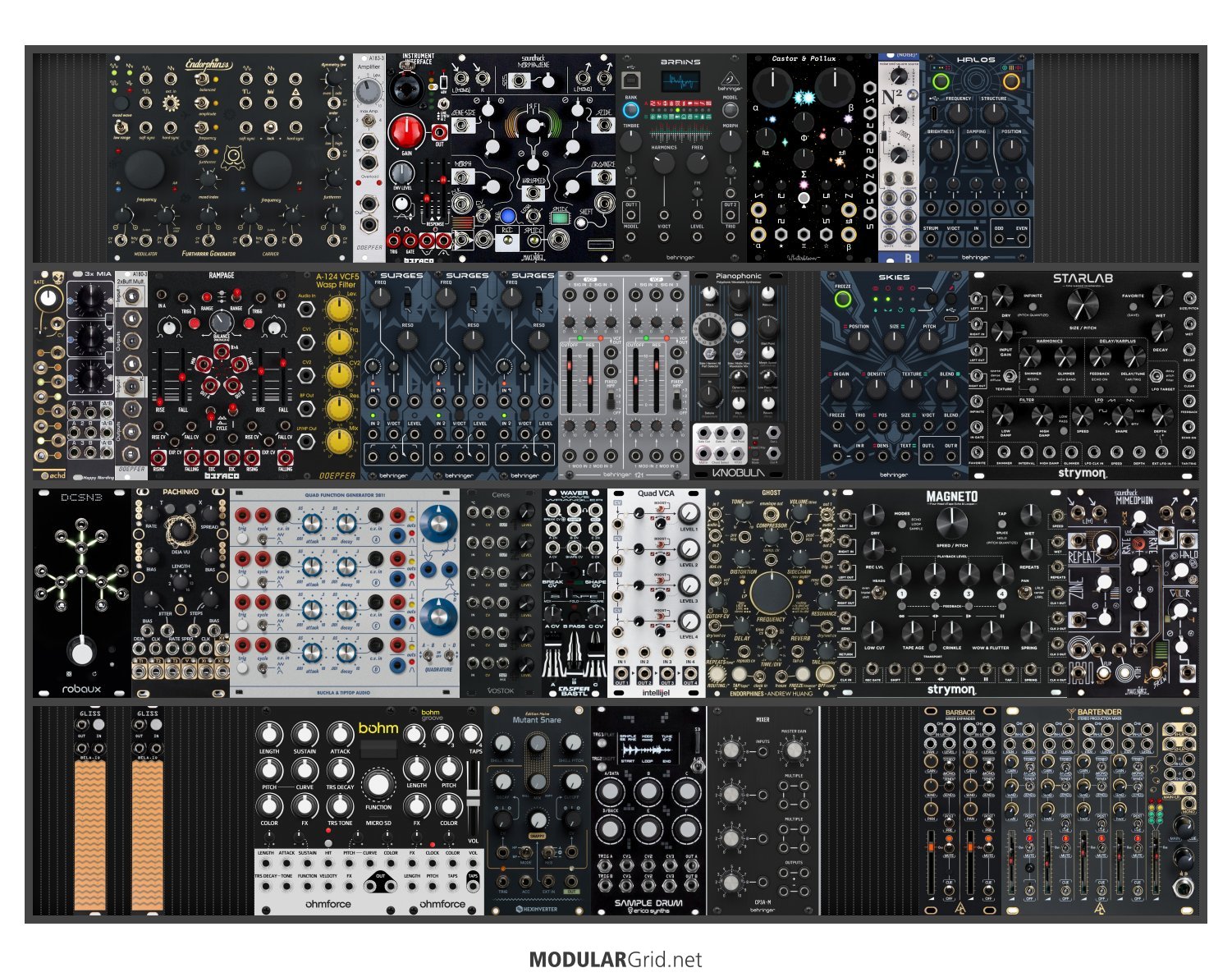This screenshot has height=977, width=1232.
Task: Click the Timbre knob on Brains
Action: pos(630,140)
